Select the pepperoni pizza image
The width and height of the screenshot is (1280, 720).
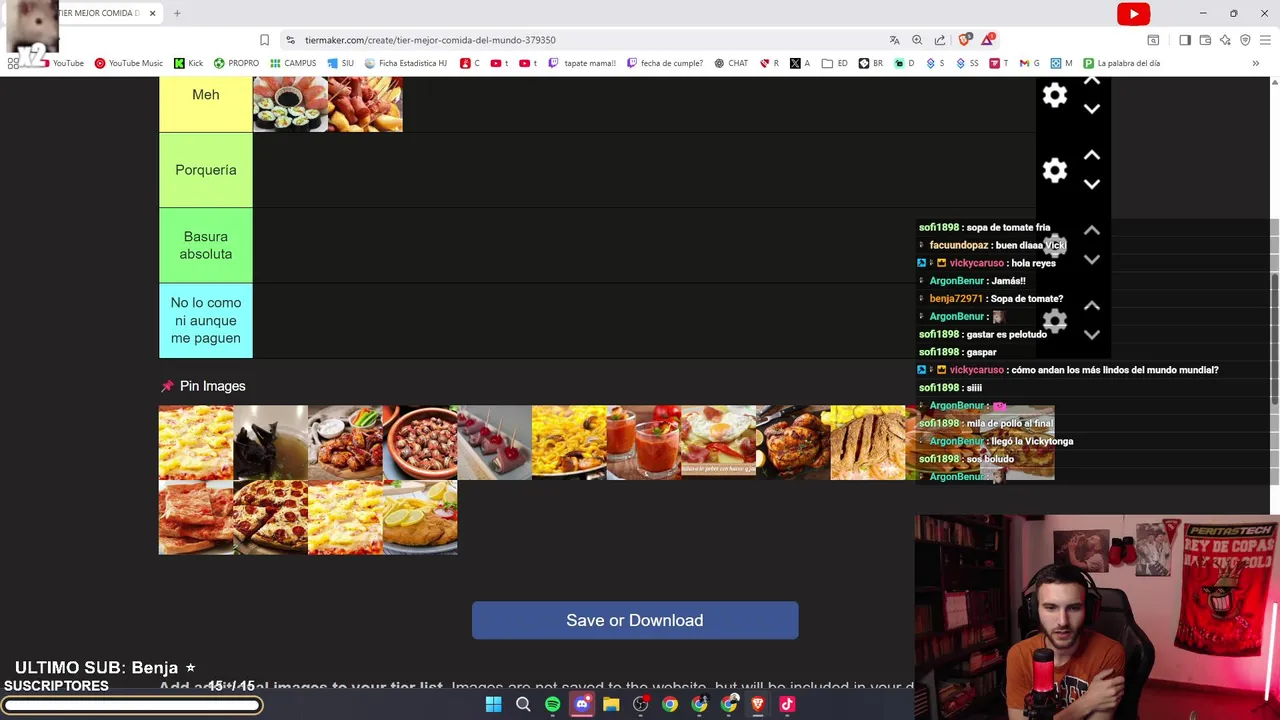click(270, 517)
